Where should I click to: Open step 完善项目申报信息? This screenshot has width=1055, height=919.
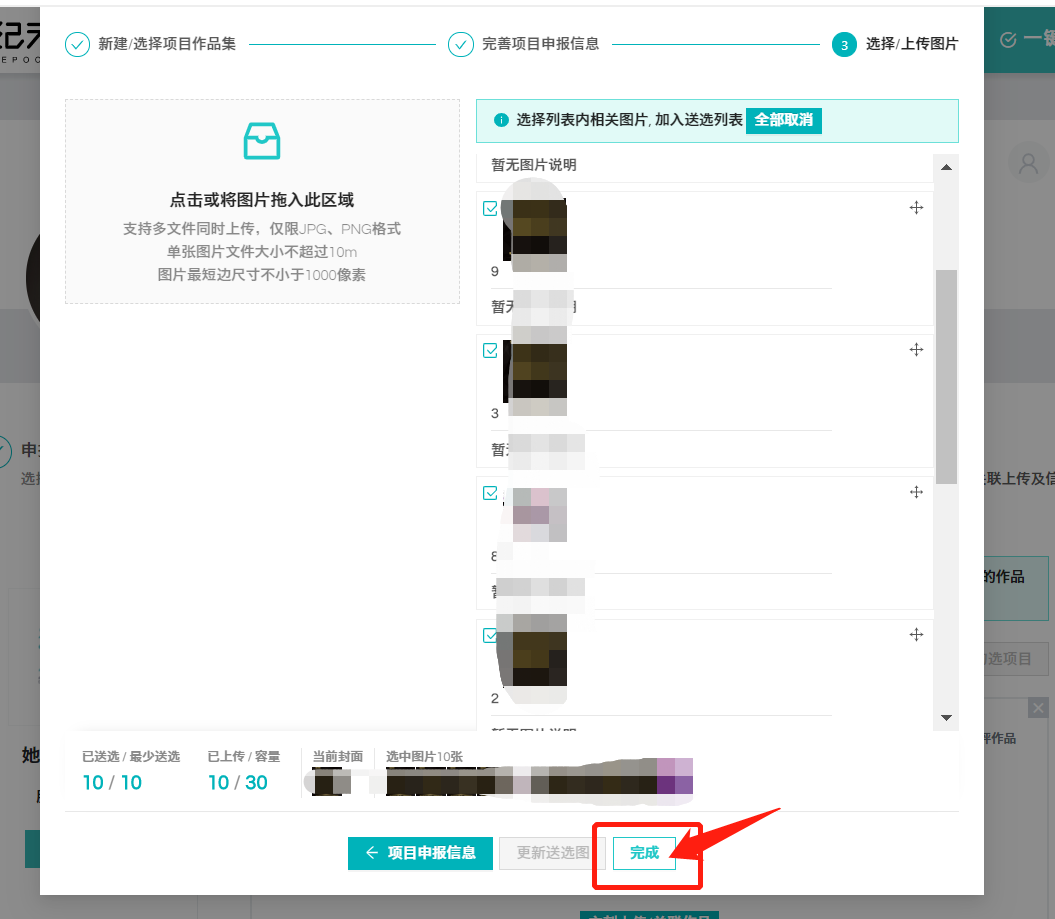[540, 44]
